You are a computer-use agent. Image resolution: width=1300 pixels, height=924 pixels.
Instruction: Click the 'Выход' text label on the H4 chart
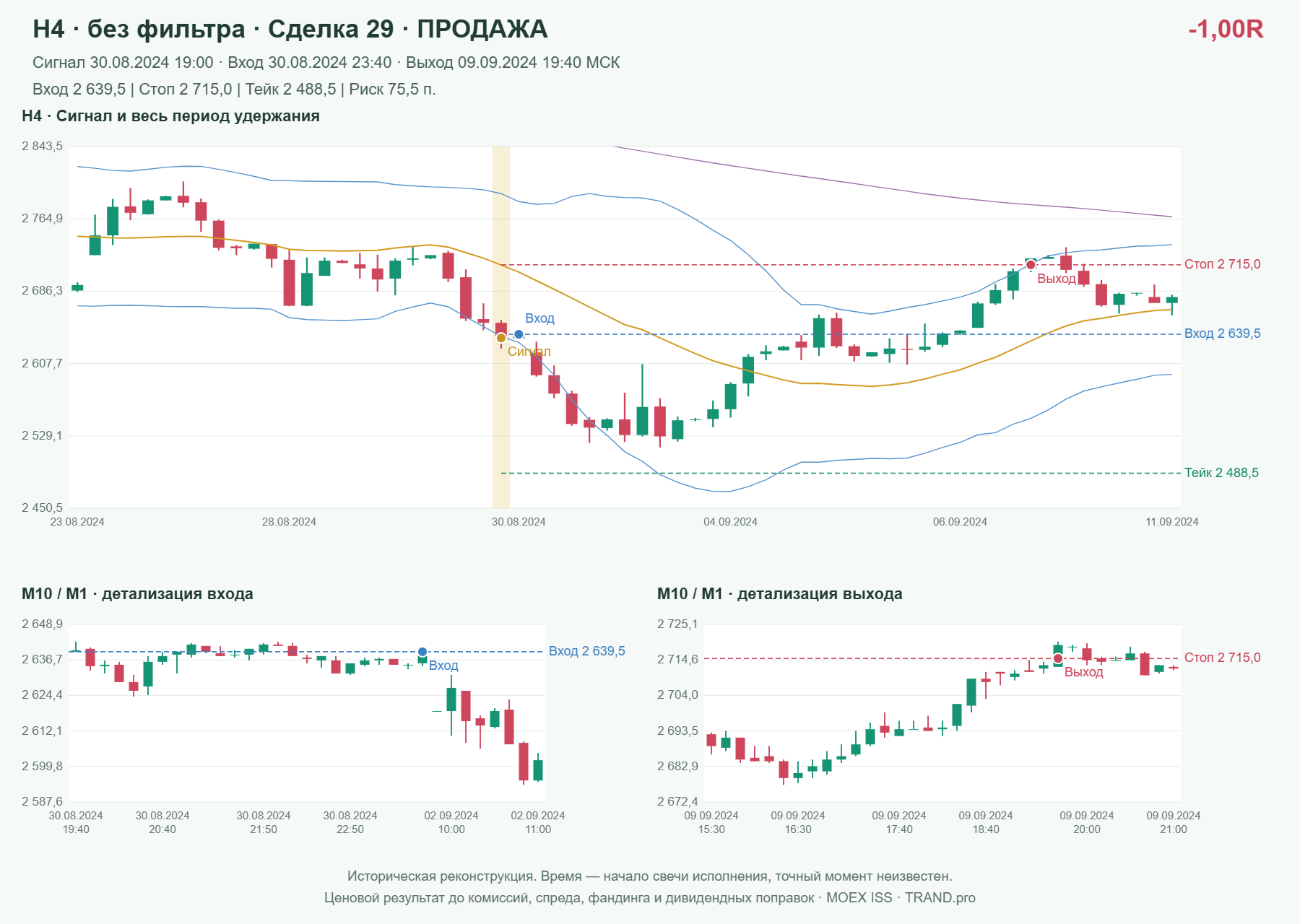pyautogui.click(x=1057, y=279)
